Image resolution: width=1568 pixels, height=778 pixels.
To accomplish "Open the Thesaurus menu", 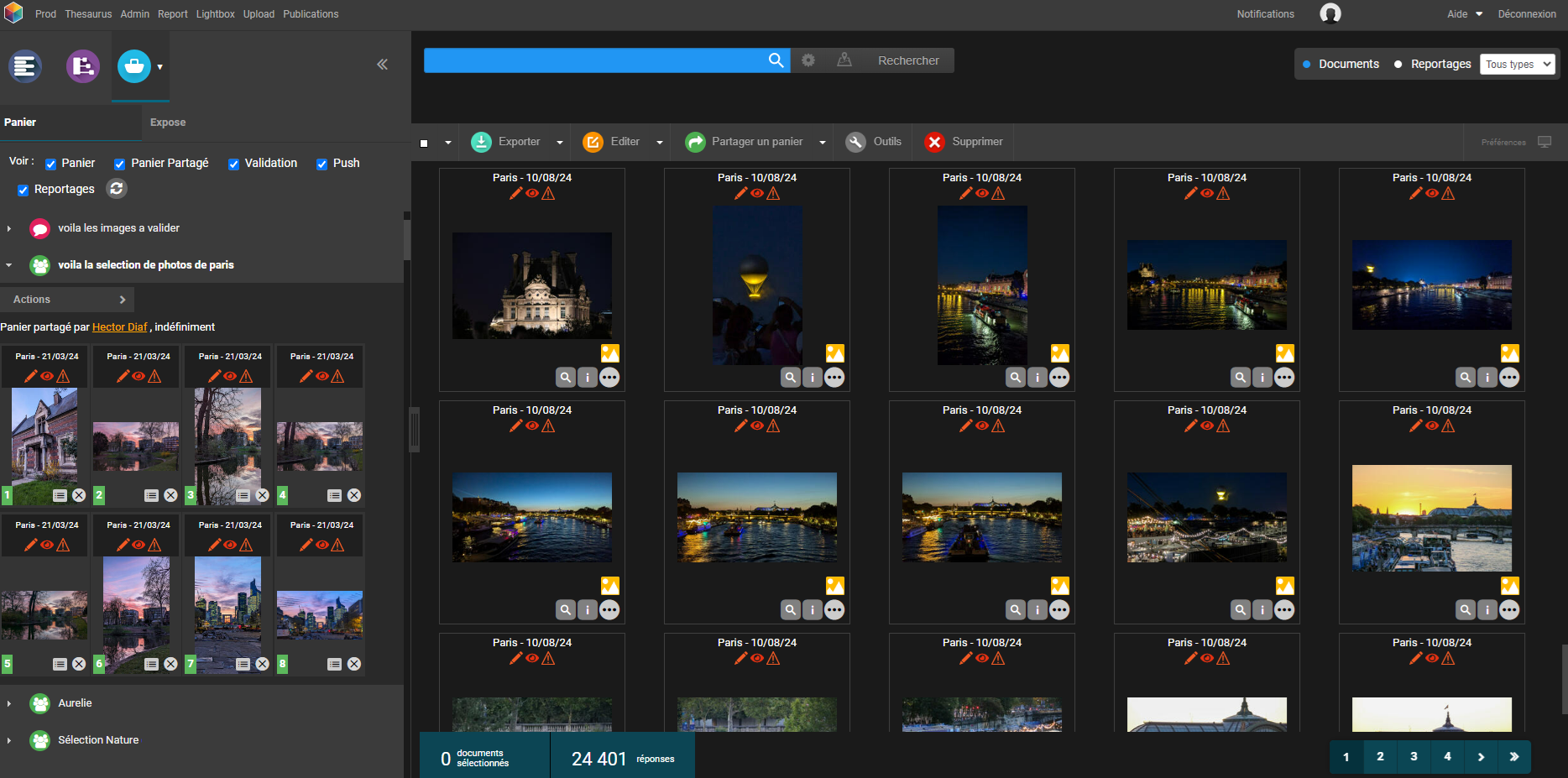I will [x=88, y=13].
